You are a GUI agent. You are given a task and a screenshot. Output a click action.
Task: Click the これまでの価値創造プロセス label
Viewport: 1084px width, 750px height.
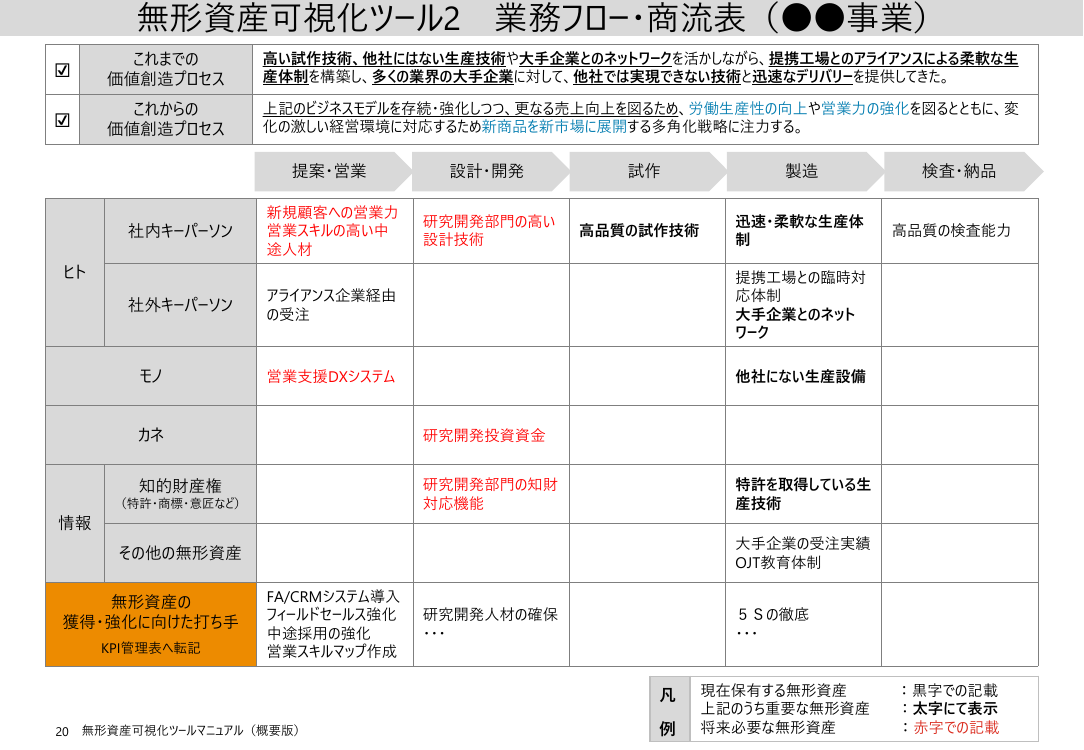165,69
